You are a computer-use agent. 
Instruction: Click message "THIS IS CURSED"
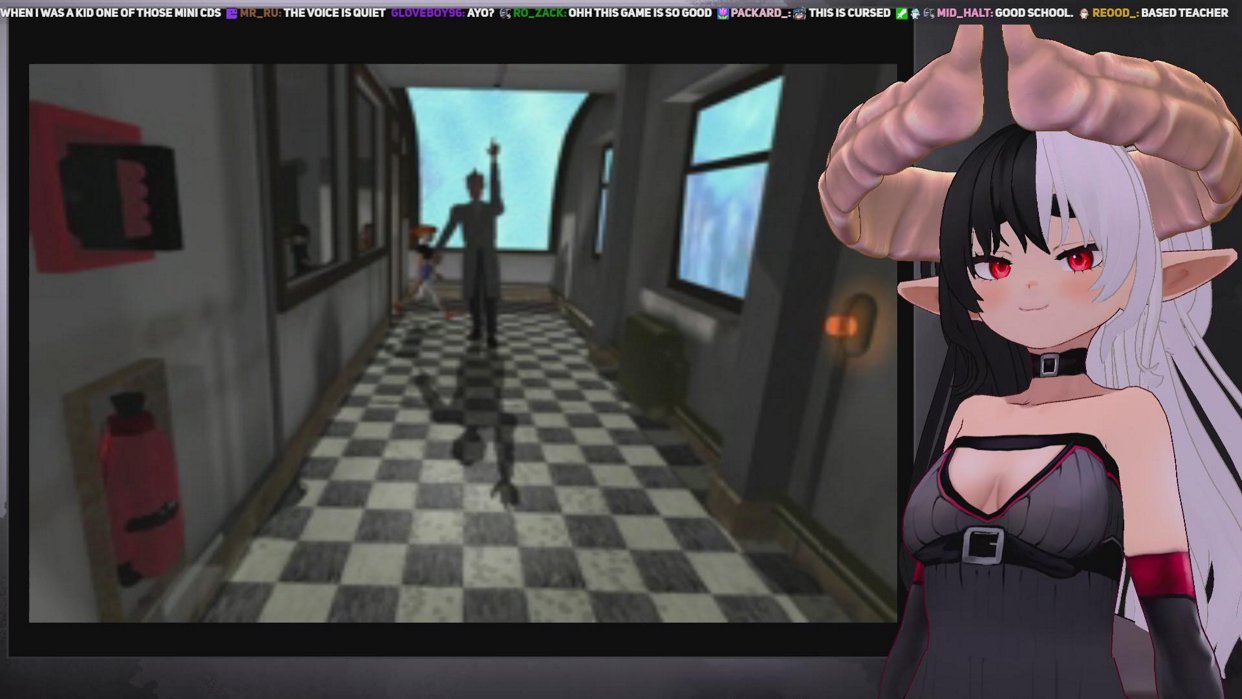pos(849,13)
